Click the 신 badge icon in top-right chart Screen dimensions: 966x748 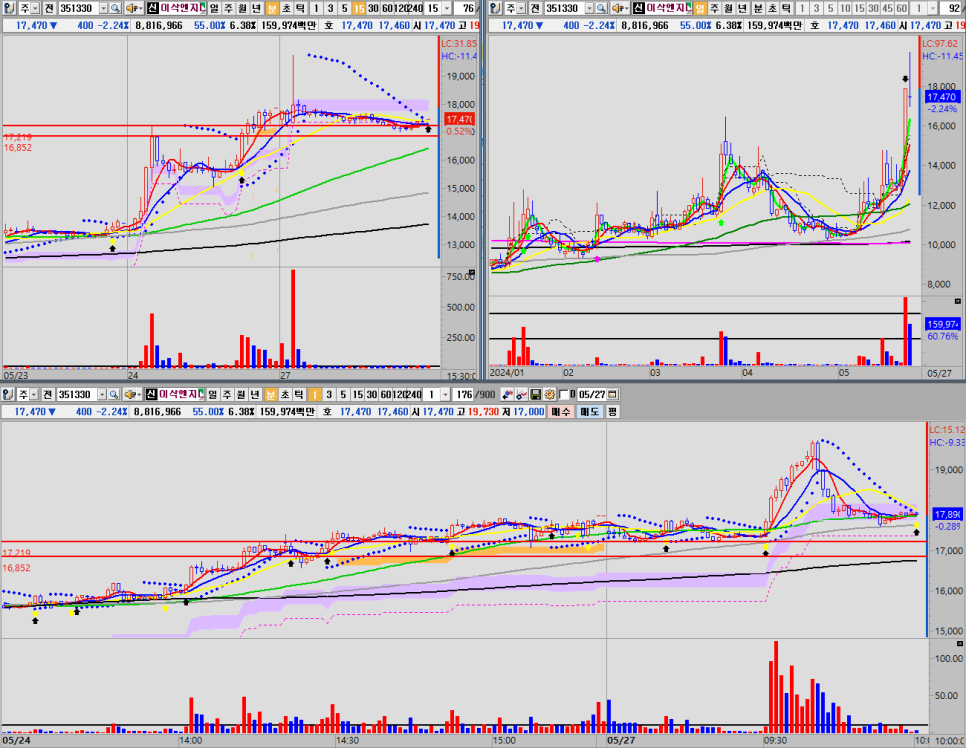click(638, 8)
